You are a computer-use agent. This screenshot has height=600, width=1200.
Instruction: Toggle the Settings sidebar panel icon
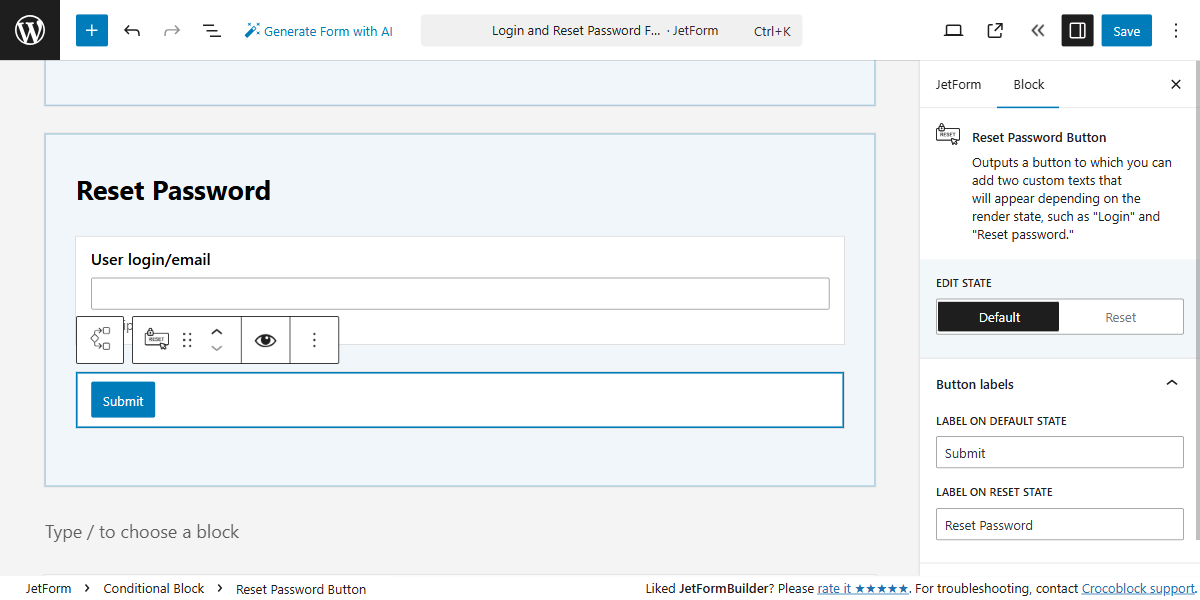[1077, 30]
